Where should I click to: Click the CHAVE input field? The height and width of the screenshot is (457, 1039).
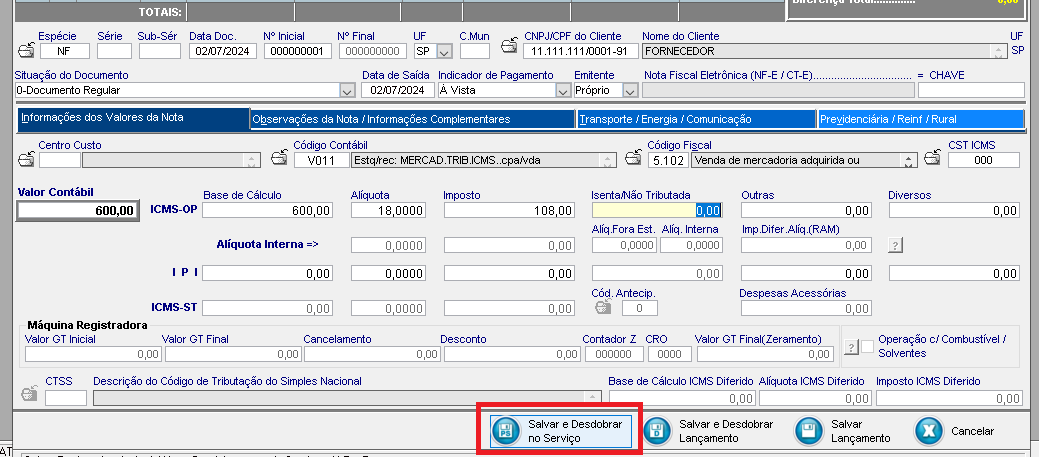pyautogui.click(x=971, y=90)
